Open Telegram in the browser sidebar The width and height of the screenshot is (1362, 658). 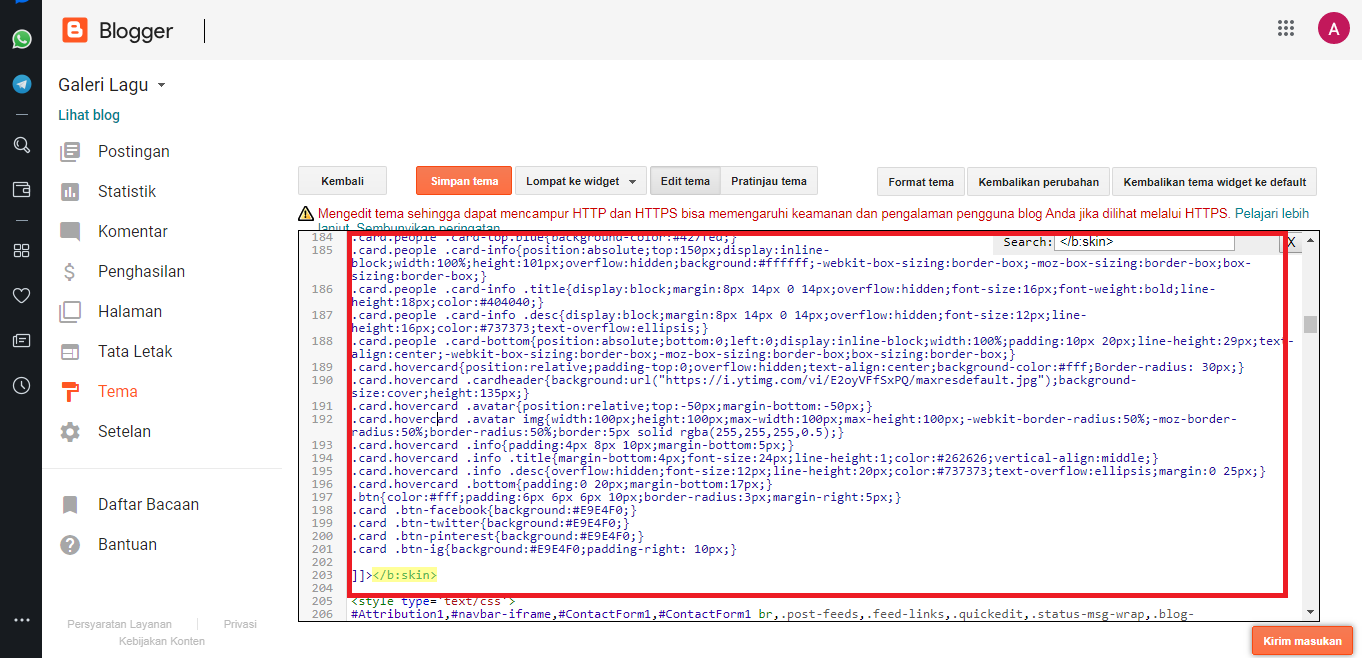point(21,84)
